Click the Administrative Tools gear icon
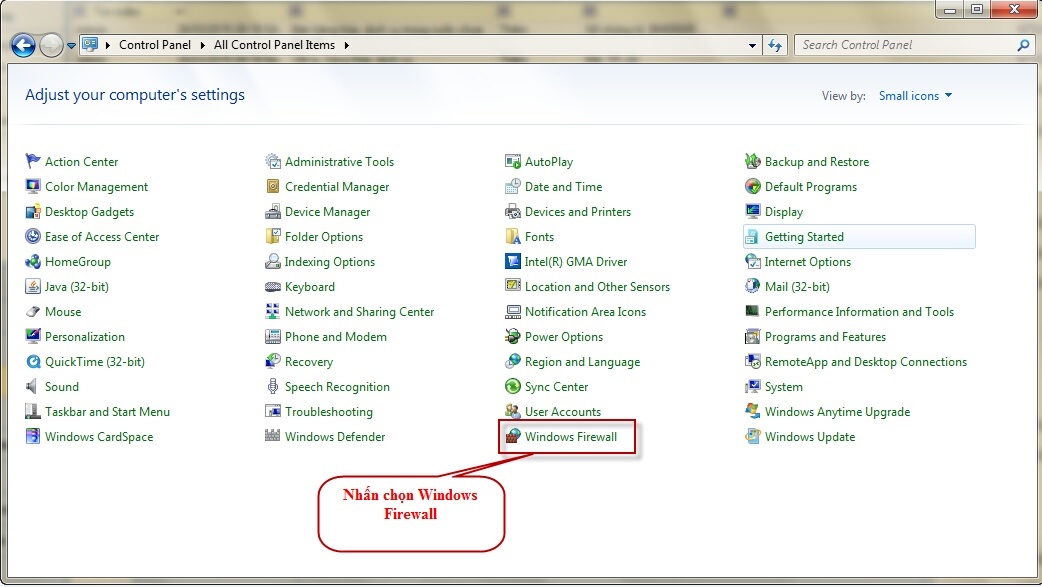1042x587 pixels. click(272, 161)
